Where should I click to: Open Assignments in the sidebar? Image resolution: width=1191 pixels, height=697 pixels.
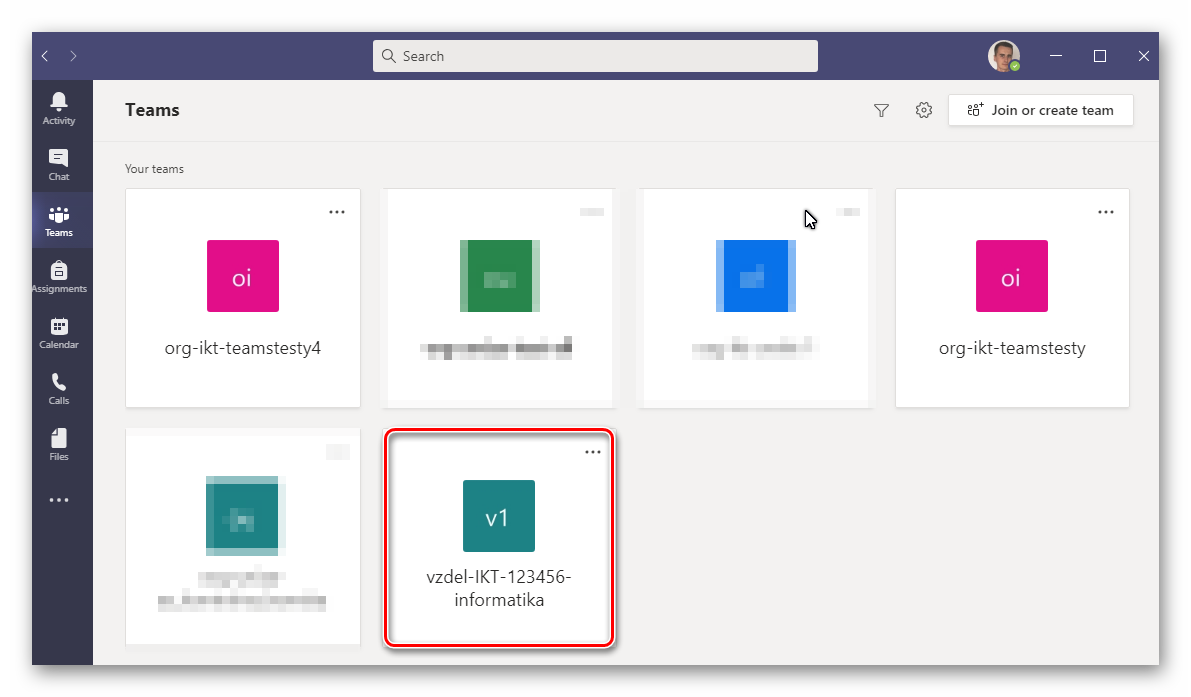click(59, 276)
